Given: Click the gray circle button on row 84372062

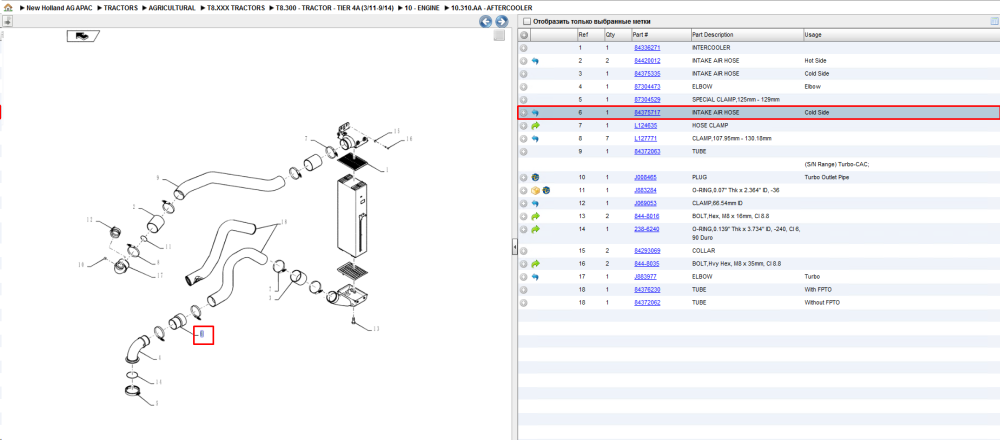Looking at the screenshot, I should [524, 302].
